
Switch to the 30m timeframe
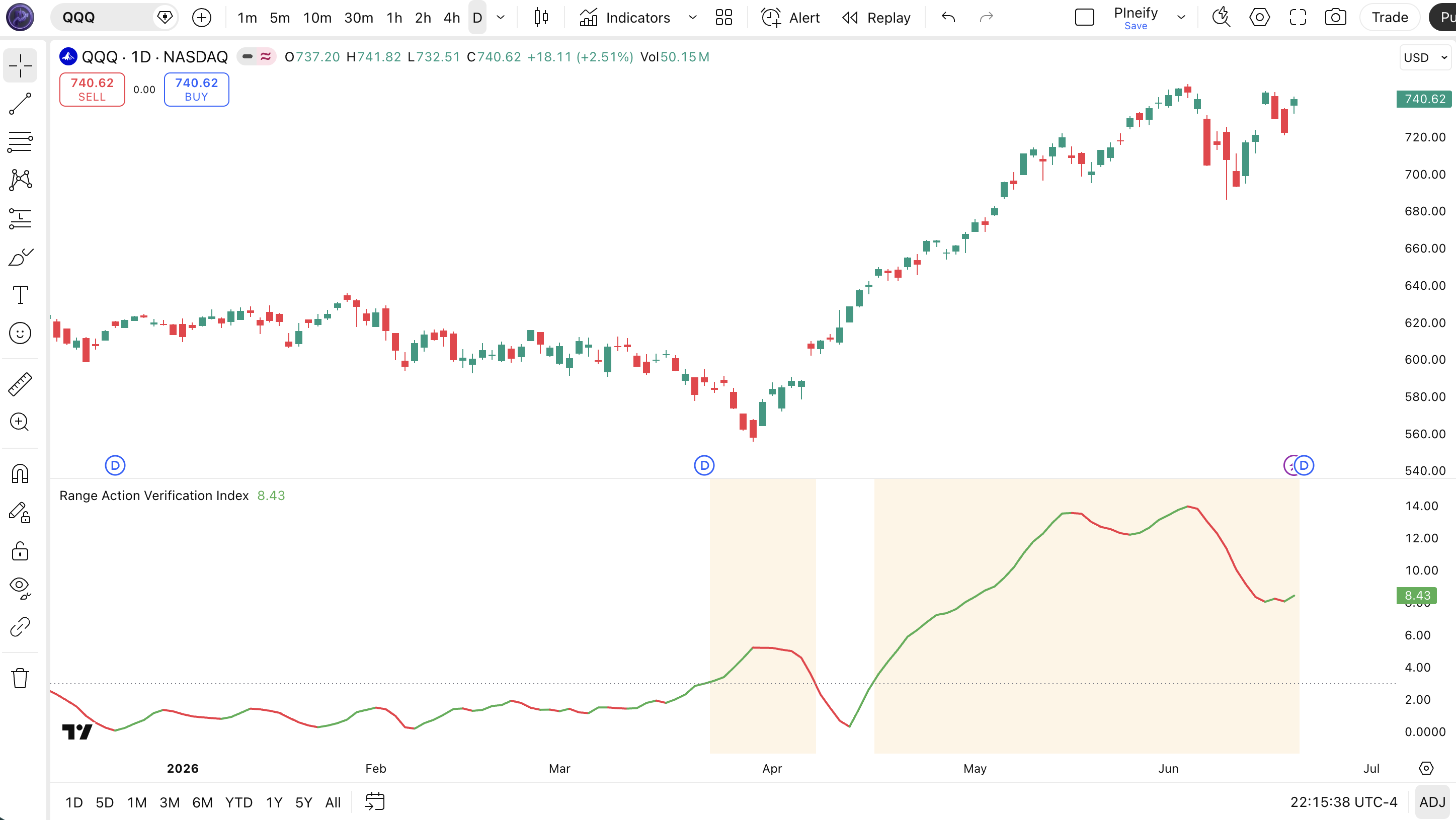(359, 18)
